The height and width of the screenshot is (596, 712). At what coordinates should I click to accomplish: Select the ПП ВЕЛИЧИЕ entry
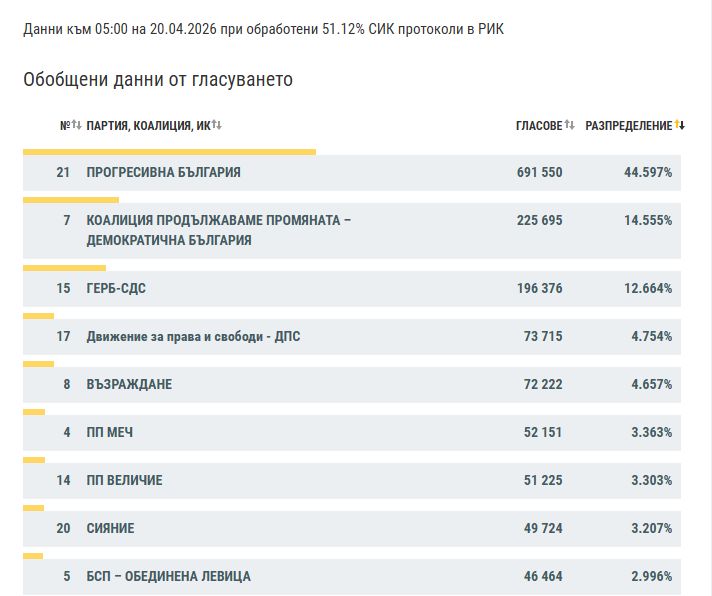coord(124,481)
